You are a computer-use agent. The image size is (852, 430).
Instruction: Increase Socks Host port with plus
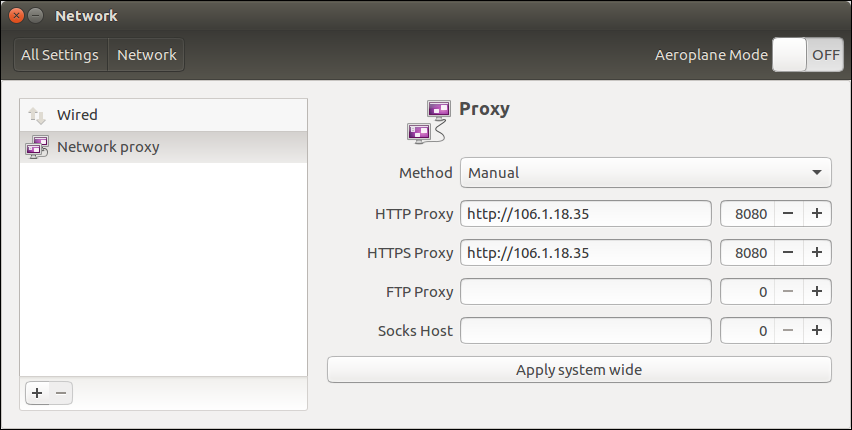coord(817,330)
